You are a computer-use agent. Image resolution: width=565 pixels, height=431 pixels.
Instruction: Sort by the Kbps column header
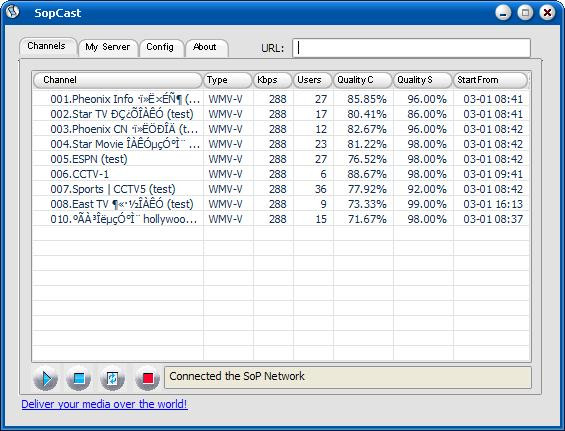coord(272,80)
